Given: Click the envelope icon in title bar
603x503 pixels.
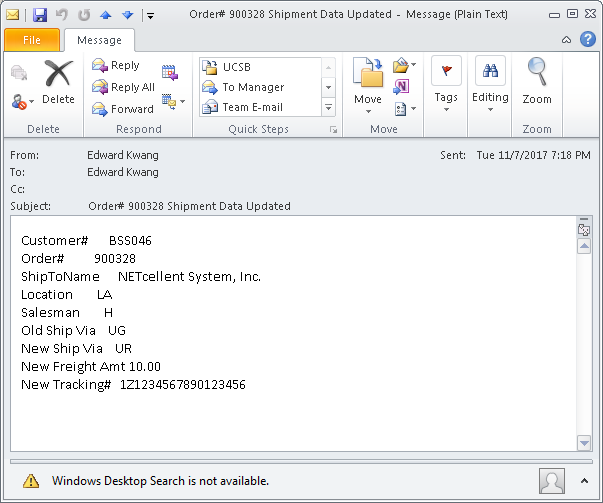Looking at the screenshot, I should click(x=13, y=15).
